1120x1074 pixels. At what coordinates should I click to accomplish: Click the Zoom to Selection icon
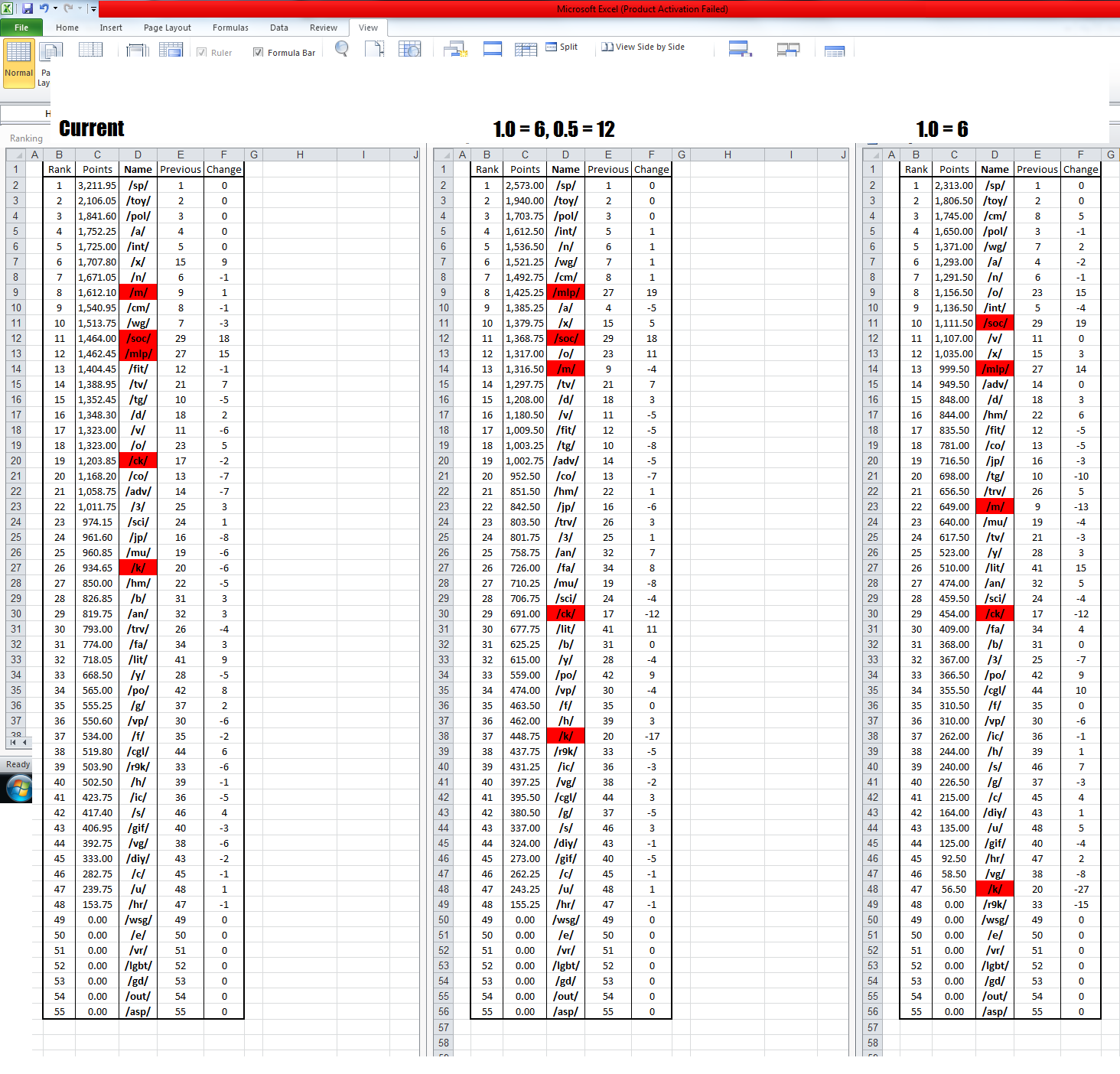pos(409,49)
